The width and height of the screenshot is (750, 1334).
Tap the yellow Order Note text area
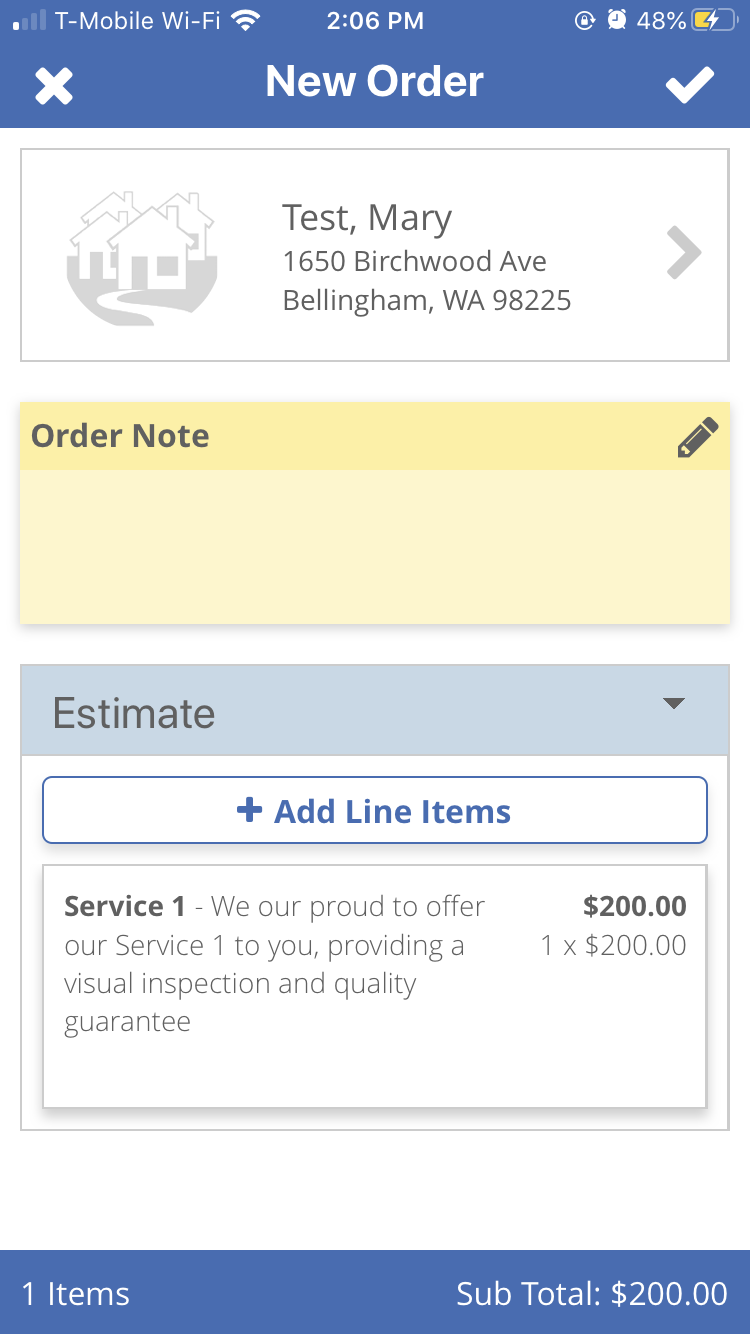click(x=374, y=546)
